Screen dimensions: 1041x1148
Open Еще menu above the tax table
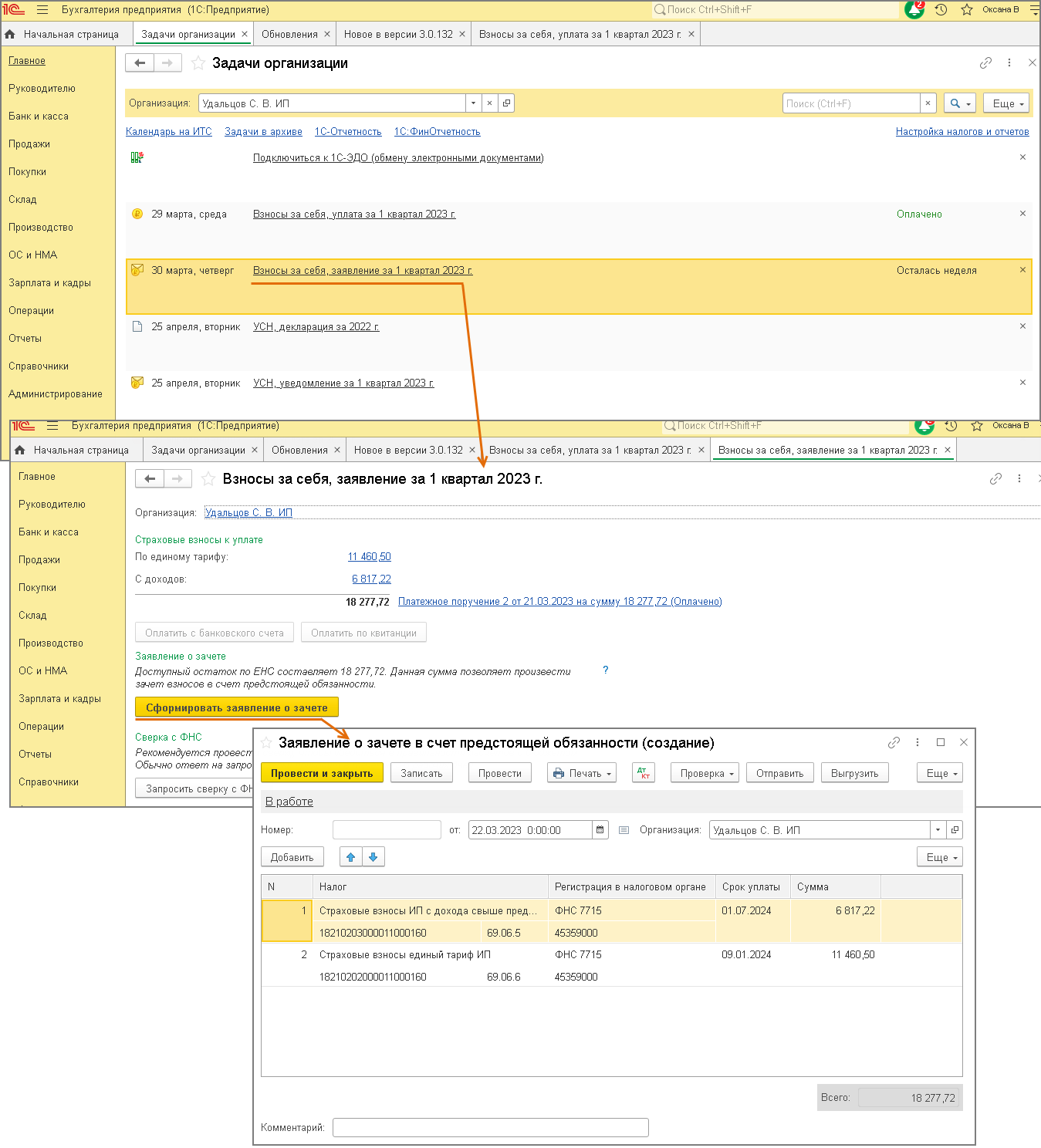click(940, 857)
